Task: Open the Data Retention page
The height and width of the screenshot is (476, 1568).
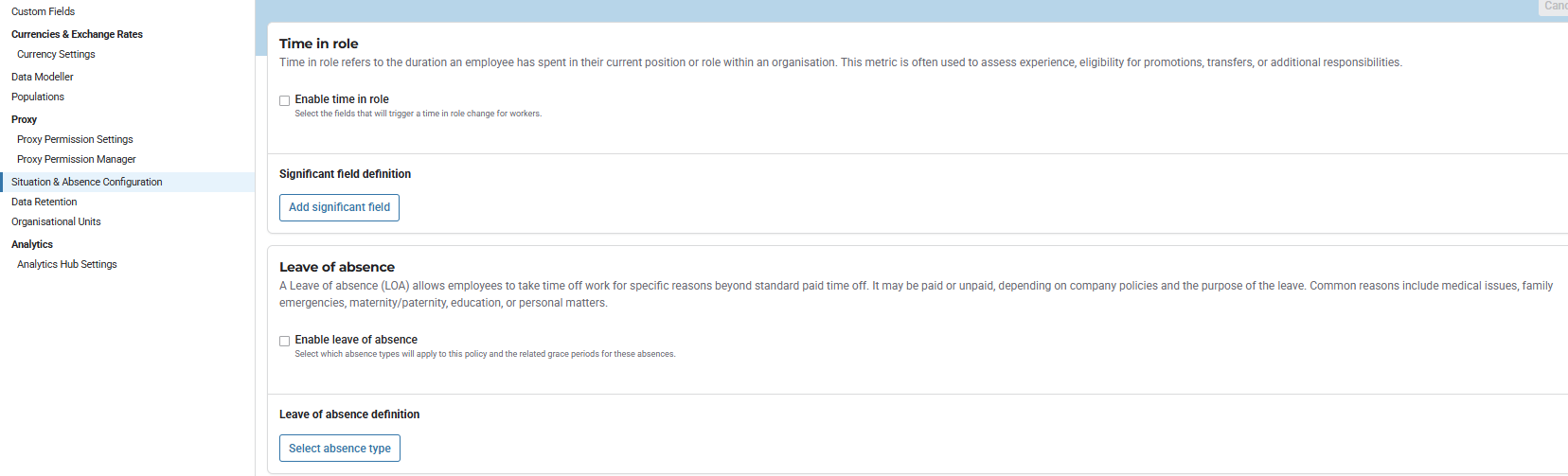Action: pyautogui.click(x=44, y=202)
